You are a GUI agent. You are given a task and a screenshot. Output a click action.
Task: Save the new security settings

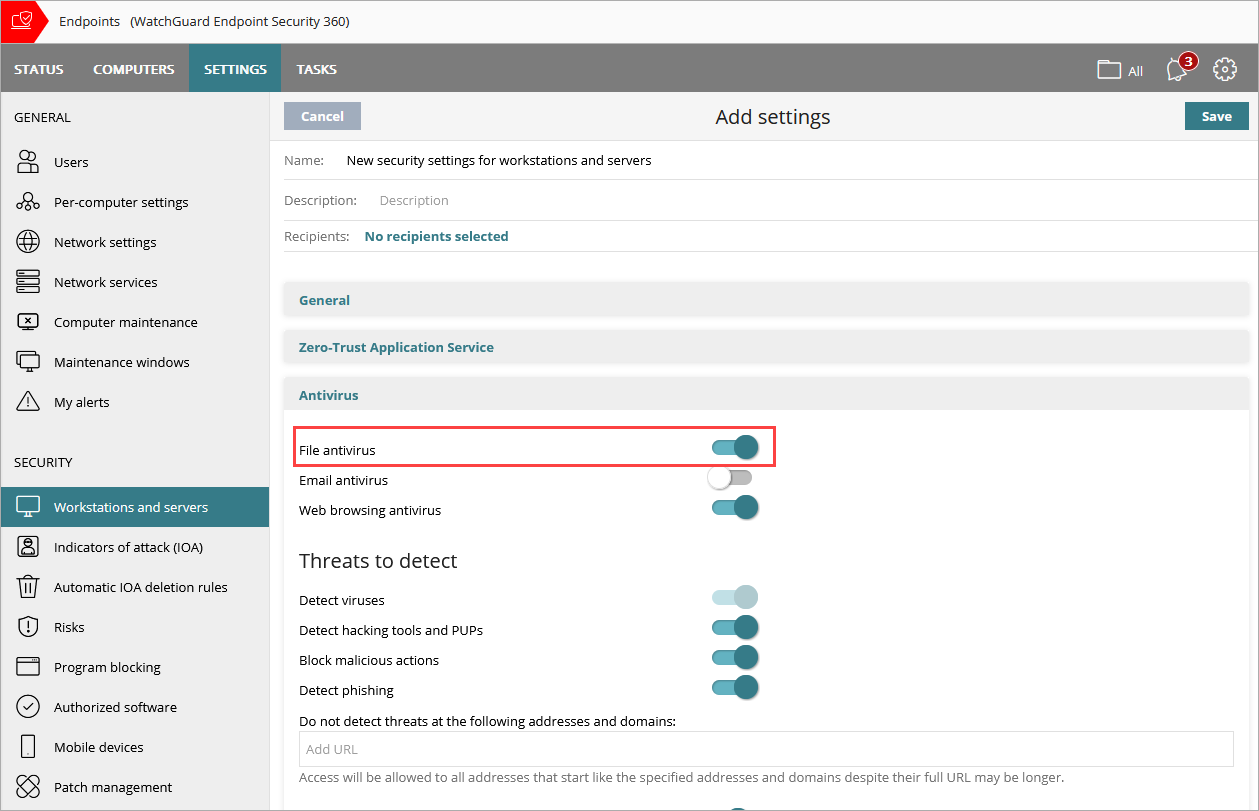coord(1216,115)
